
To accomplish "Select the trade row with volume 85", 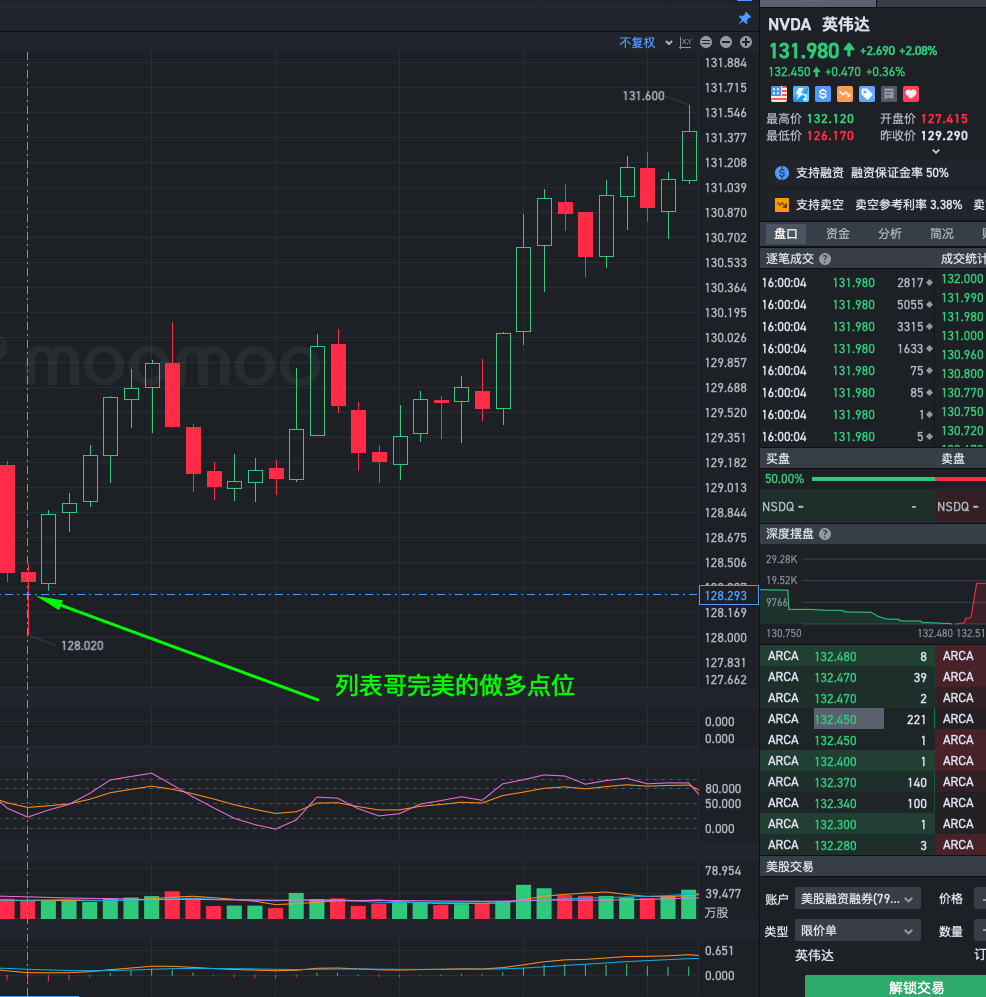I will click(847, 393).
